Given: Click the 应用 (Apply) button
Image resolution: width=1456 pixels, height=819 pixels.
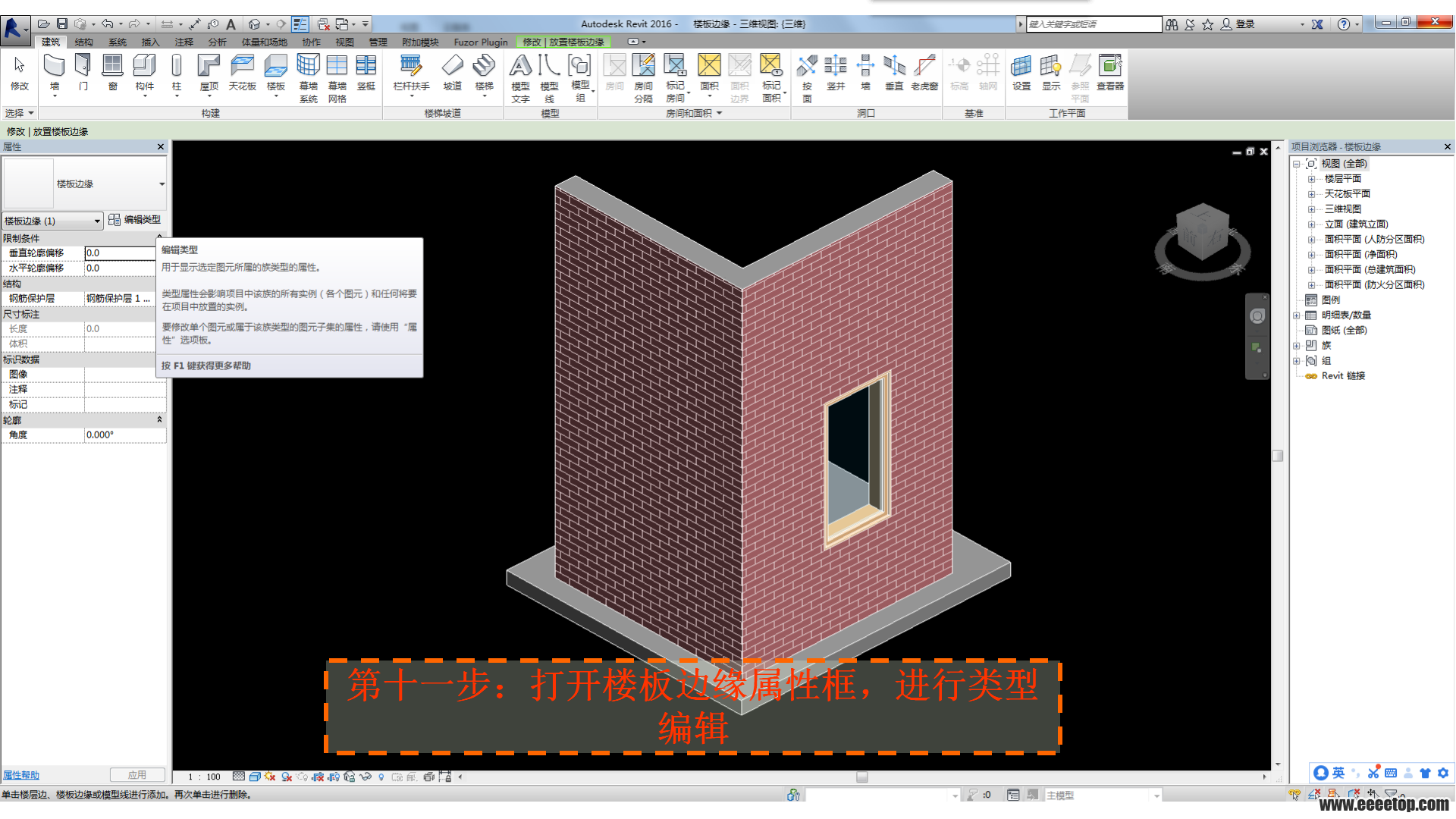Looking at the screenshot, I should (137, 775).
